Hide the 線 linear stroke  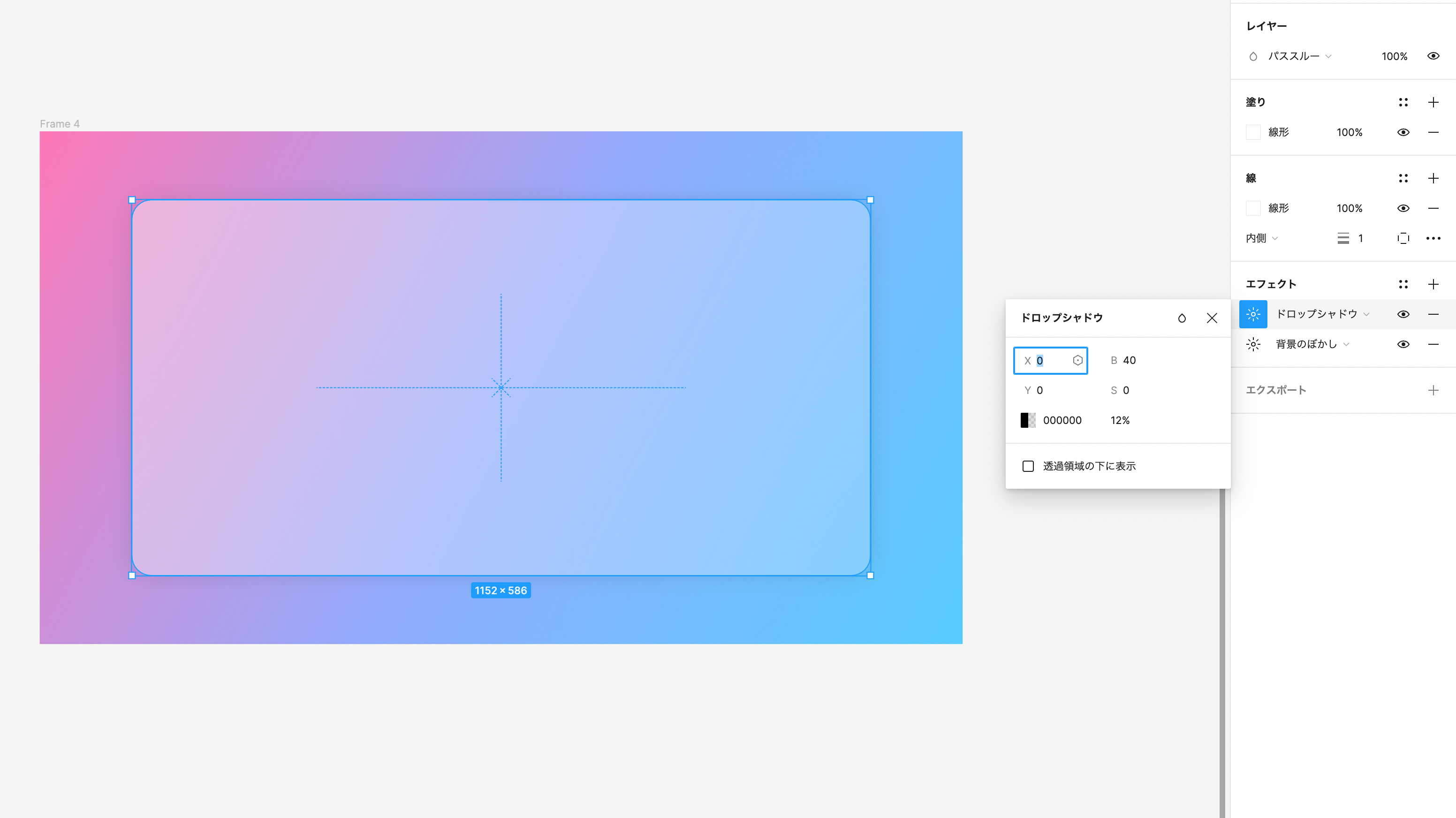(1403, 208)
